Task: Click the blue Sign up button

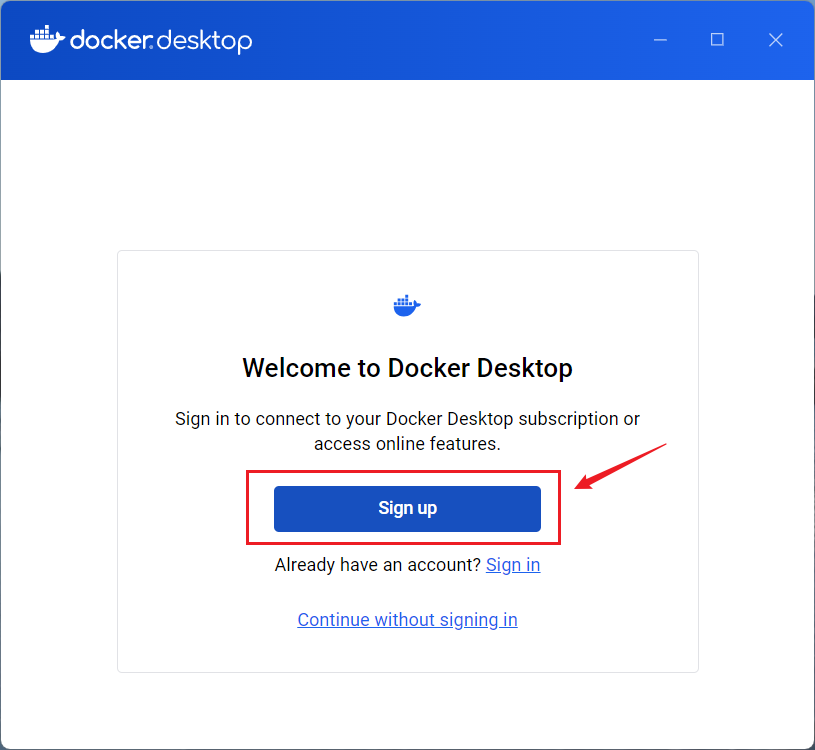Action: coord(407,508)
